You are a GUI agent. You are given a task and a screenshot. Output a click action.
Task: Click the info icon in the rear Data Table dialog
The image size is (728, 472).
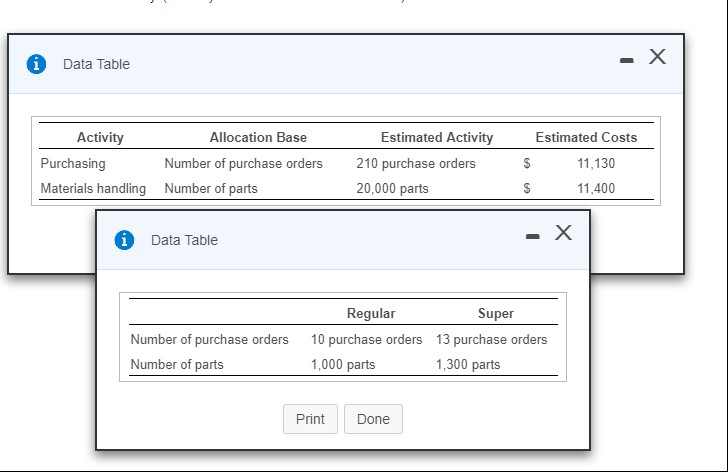pyautogui.click(x=38, y=64)
